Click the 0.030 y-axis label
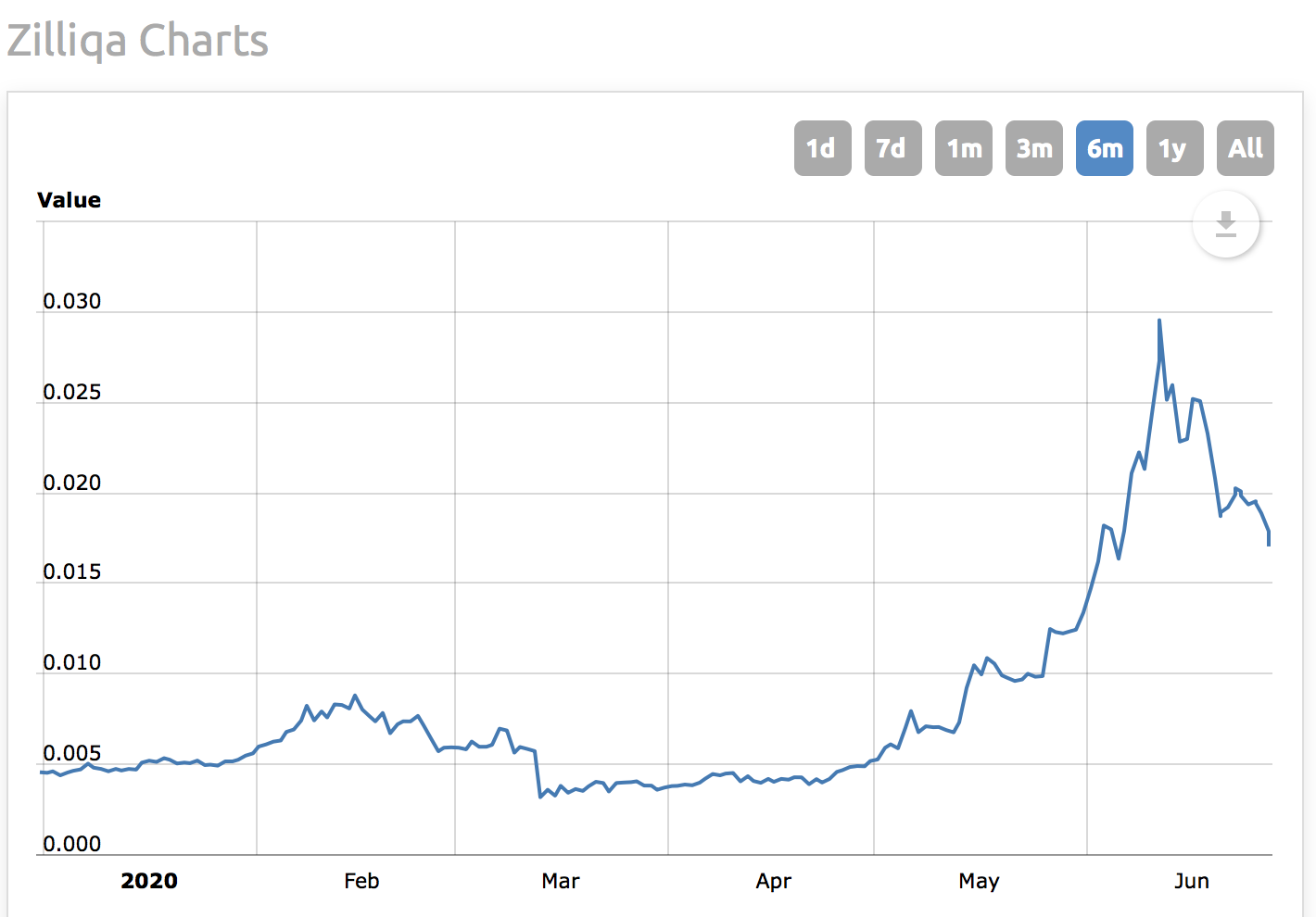The width and height of the screenshot is (1316, 917). tap(71, 301)
